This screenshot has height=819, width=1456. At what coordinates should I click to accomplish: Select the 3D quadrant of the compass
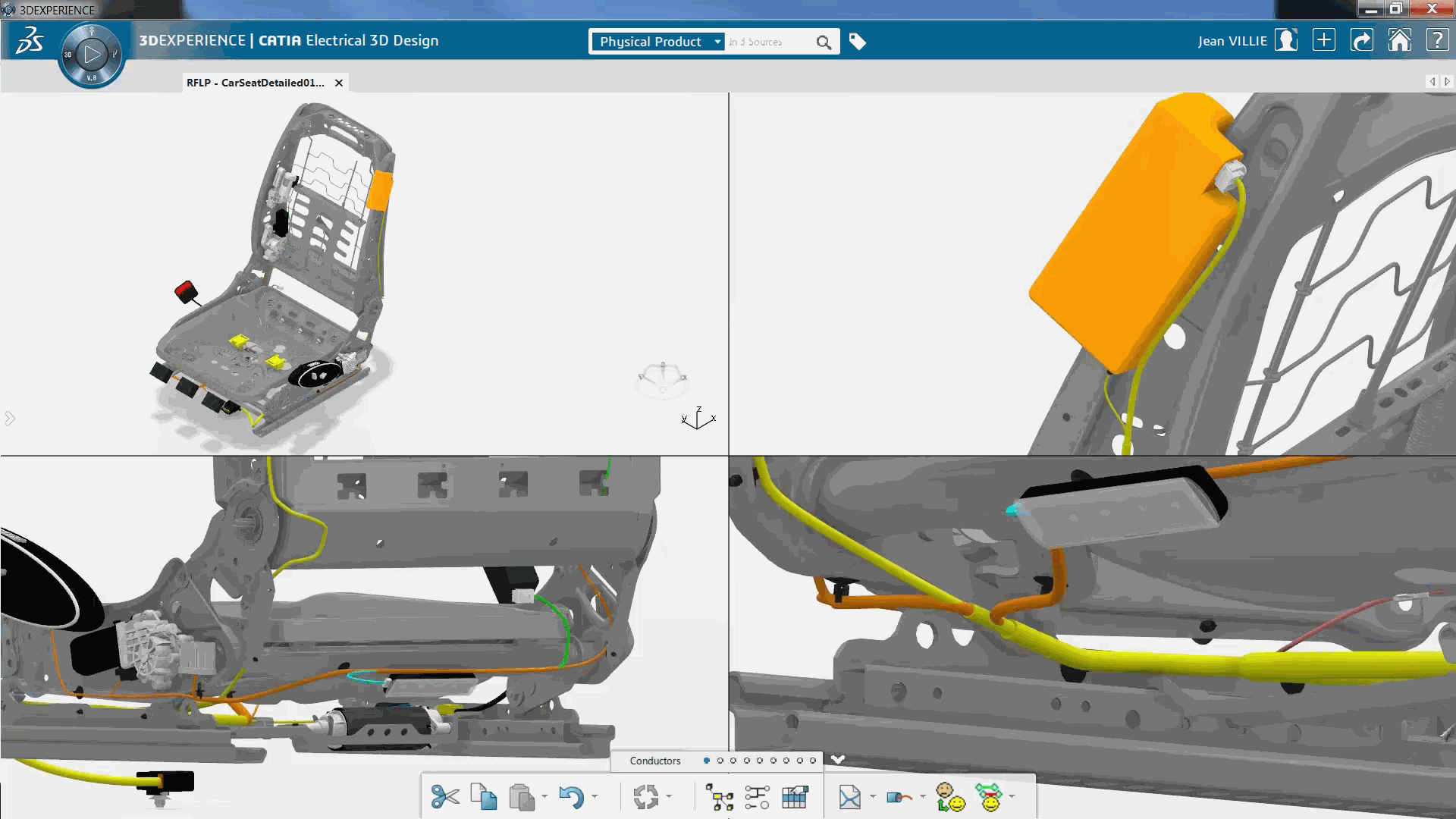[67, 55]
